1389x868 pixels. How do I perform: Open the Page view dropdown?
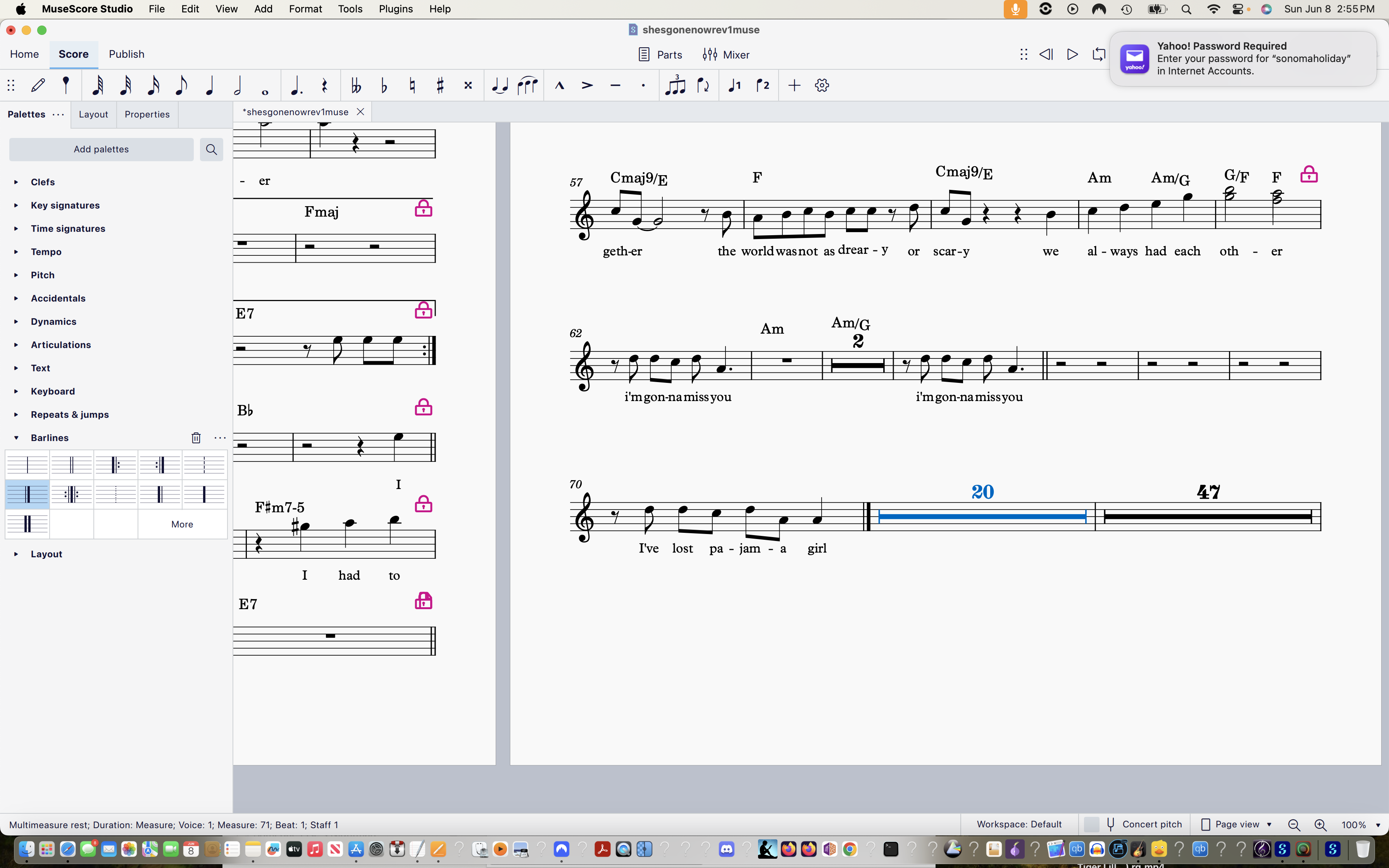[1236, 824]
